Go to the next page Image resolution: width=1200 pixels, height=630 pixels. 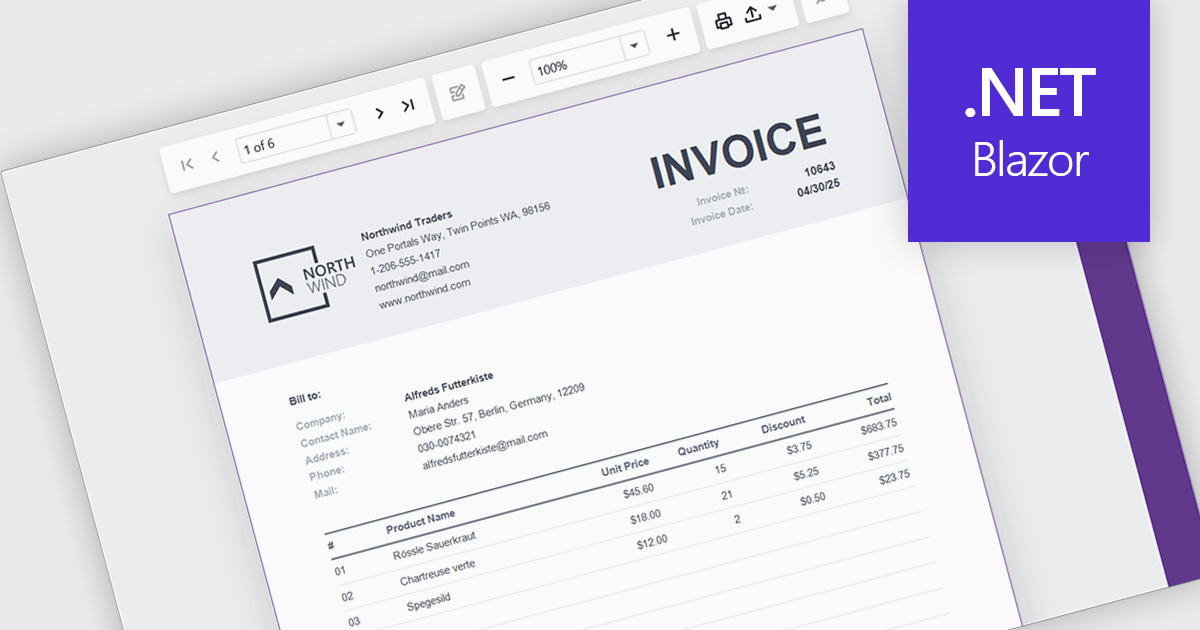[x=379, y=113]
